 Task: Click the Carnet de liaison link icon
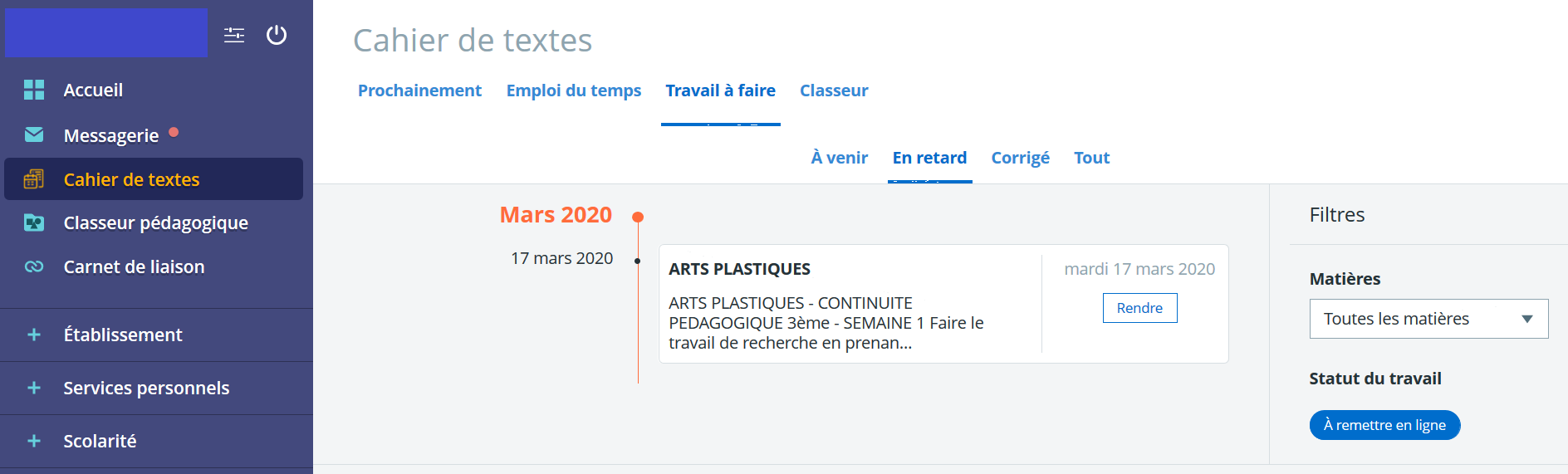34,266
